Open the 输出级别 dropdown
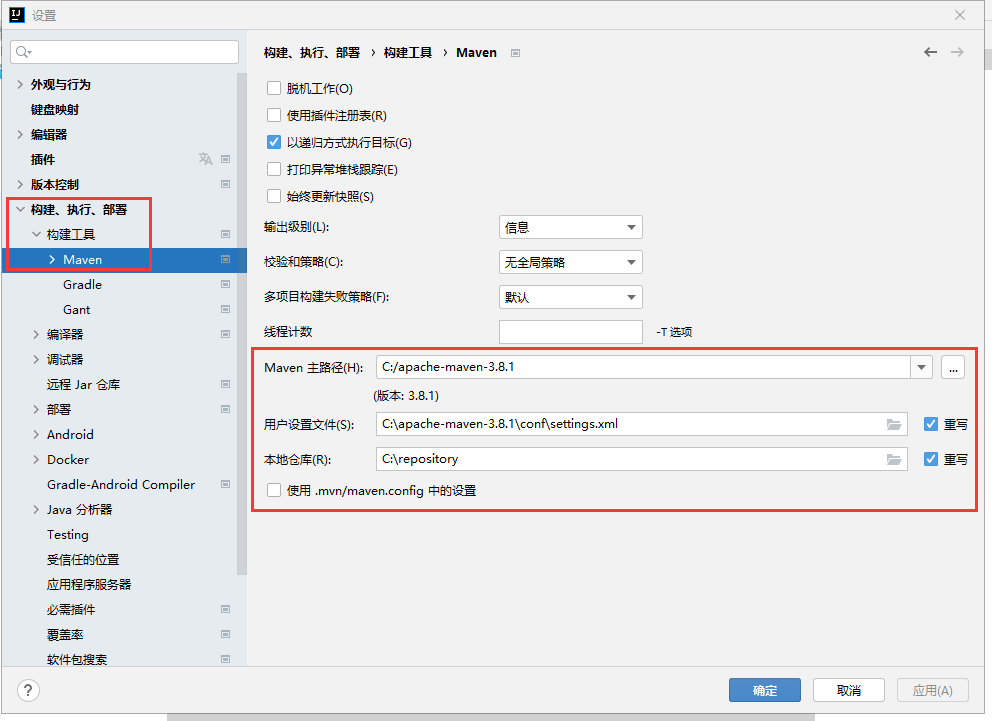The image size is (992, 721). pyautogui.click(x=570, y=227)
